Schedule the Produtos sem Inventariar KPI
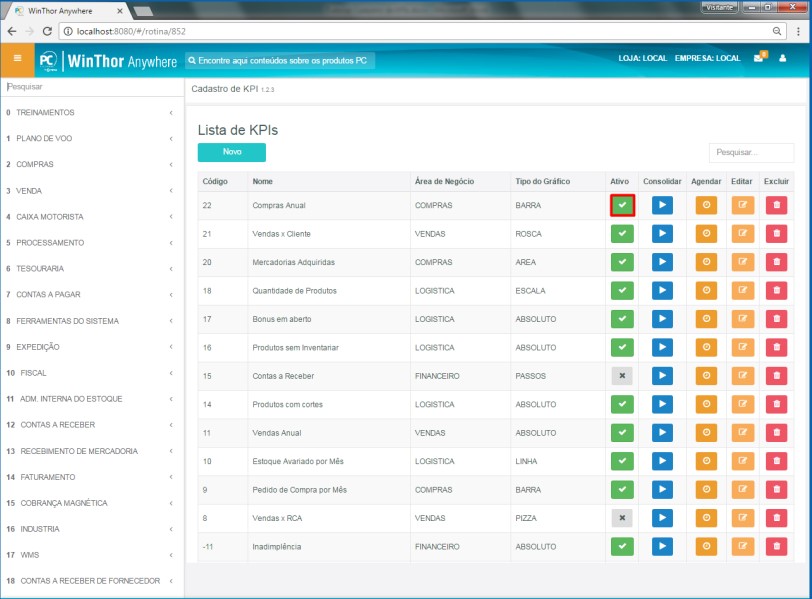The width and height of the screenshot is (812, 599). (706, 347)
